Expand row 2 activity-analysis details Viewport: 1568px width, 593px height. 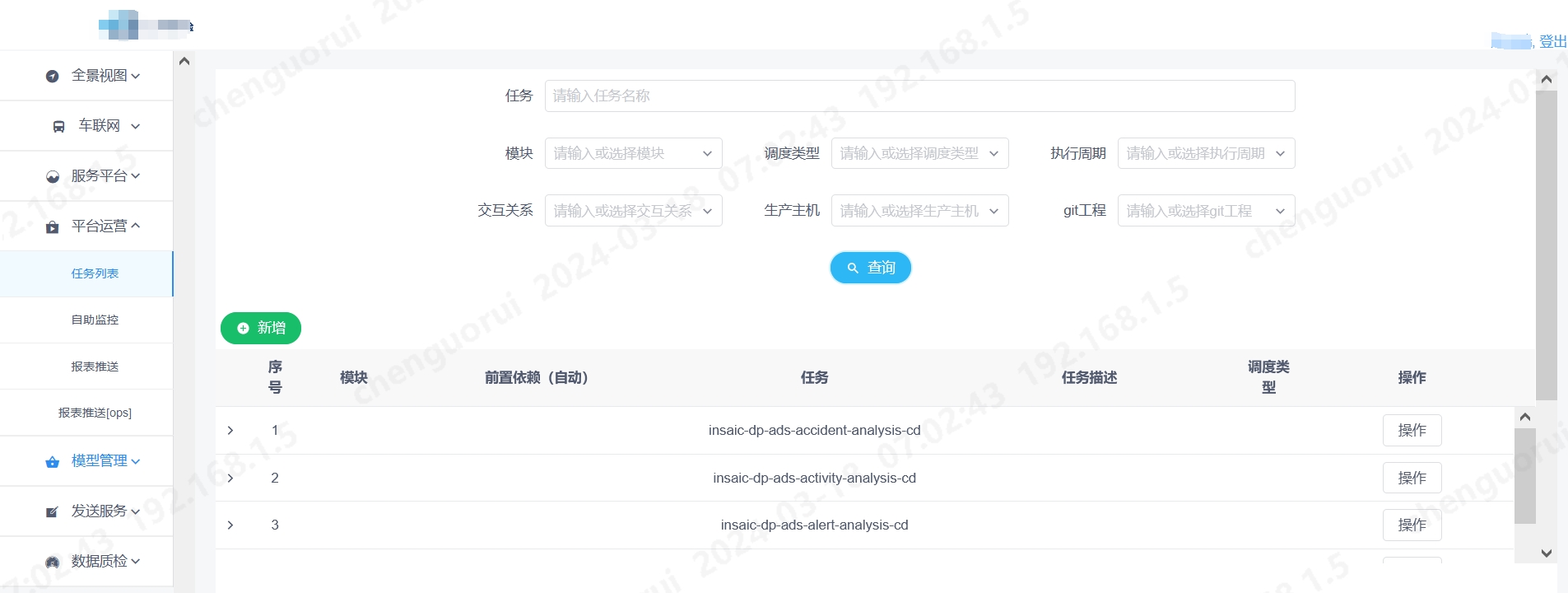click(230, 478)
